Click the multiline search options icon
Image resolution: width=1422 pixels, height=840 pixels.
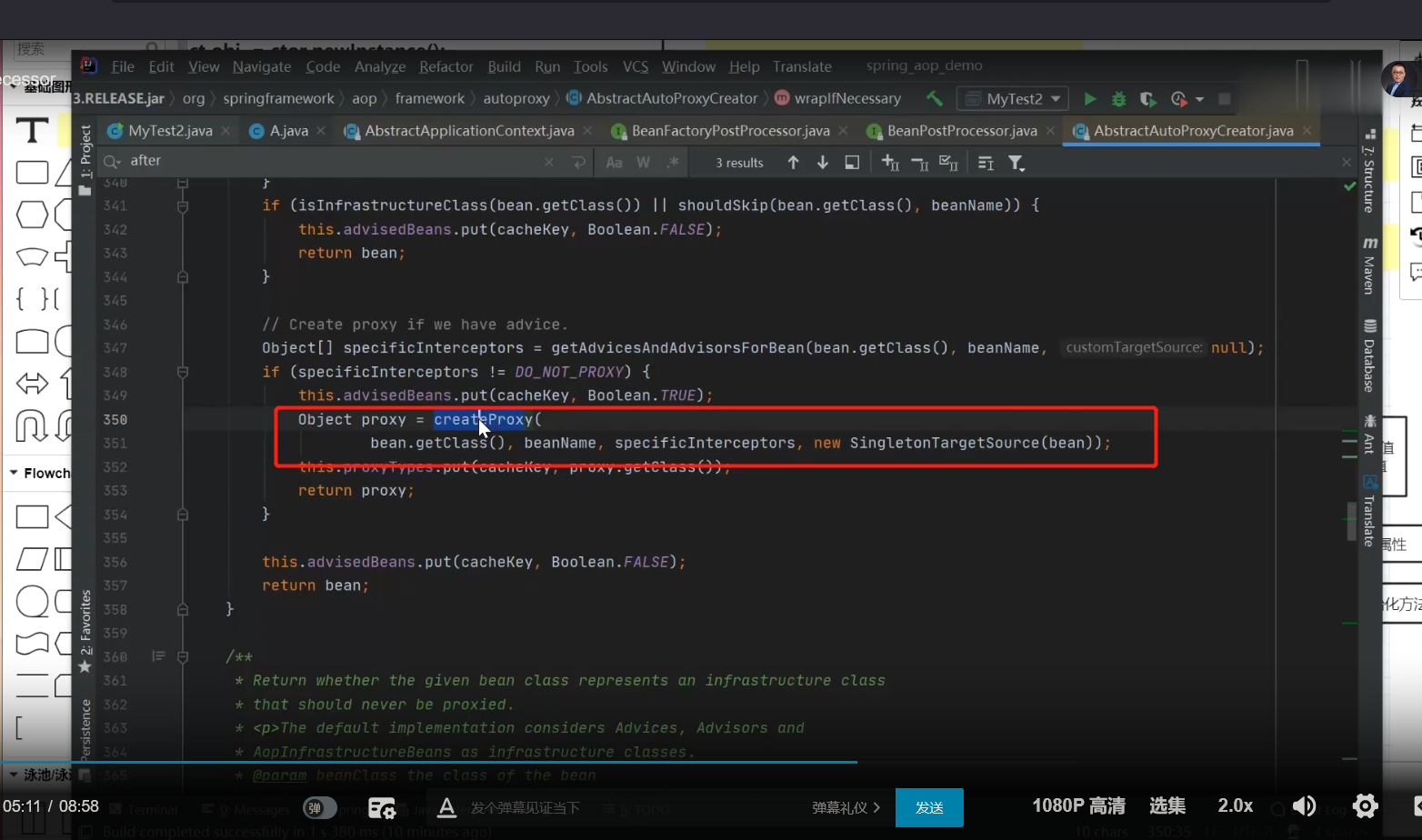coord(986,163)
